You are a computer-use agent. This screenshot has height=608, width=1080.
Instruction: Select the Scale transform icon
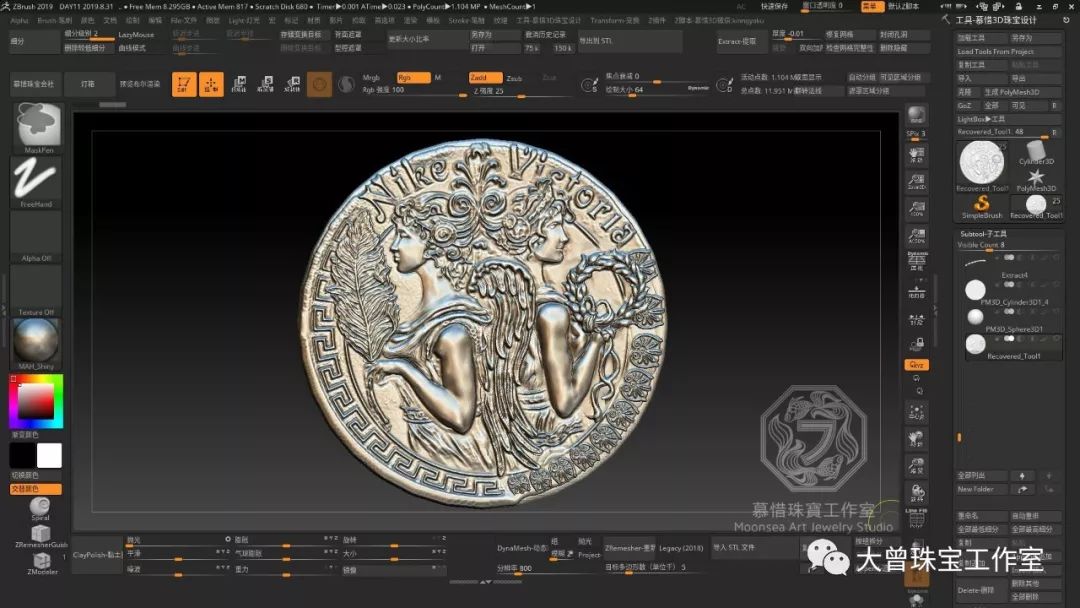tap(265, 84)
